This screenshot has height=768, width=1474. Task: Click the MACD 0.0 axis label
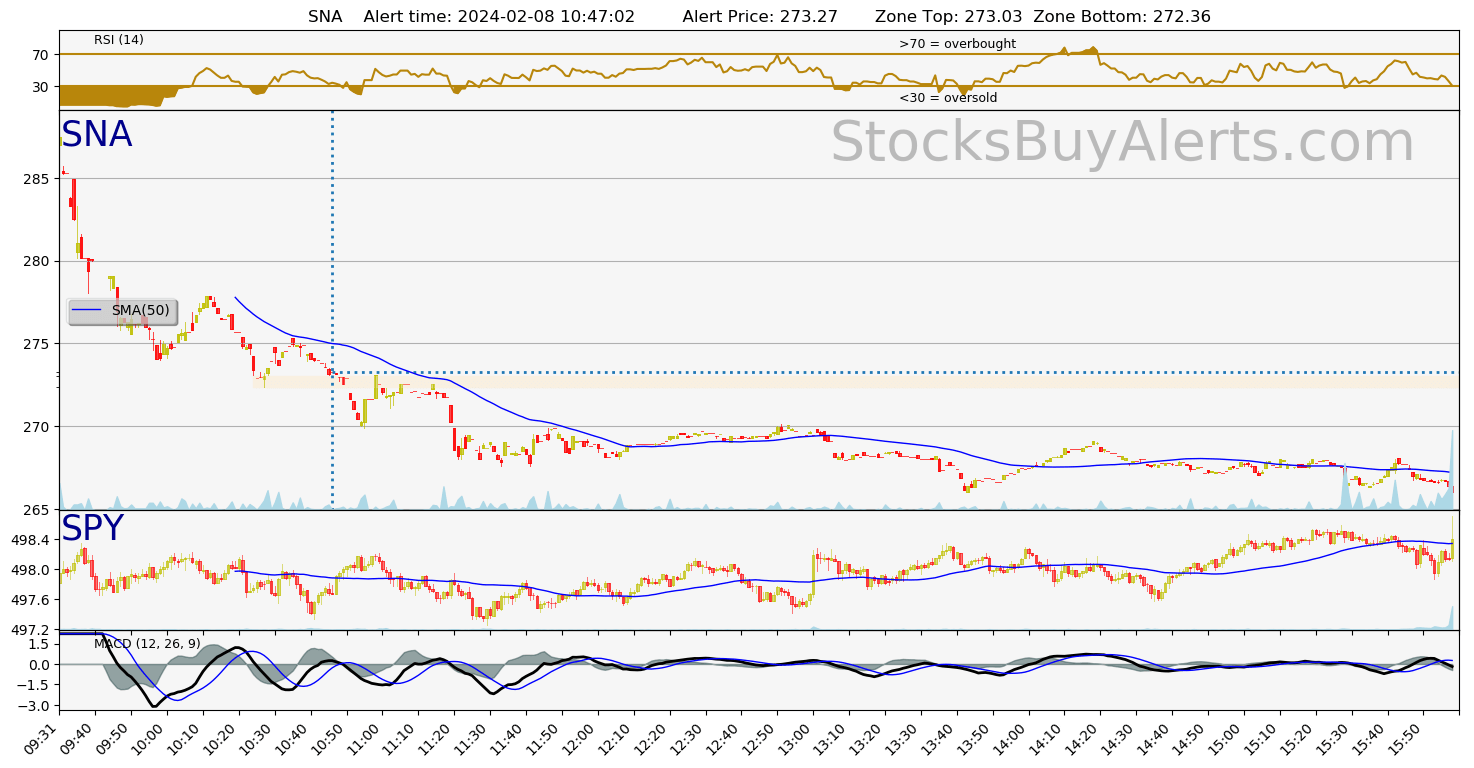tap(40, 665)
